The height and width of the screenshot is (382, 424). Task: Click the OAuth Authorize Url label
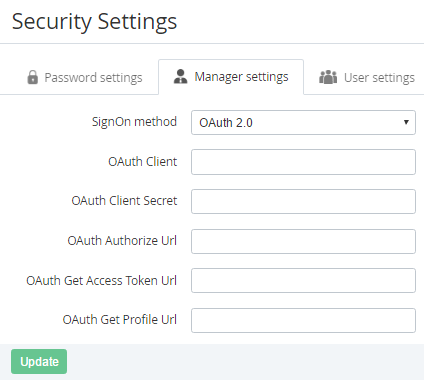(x=122, y=241)
